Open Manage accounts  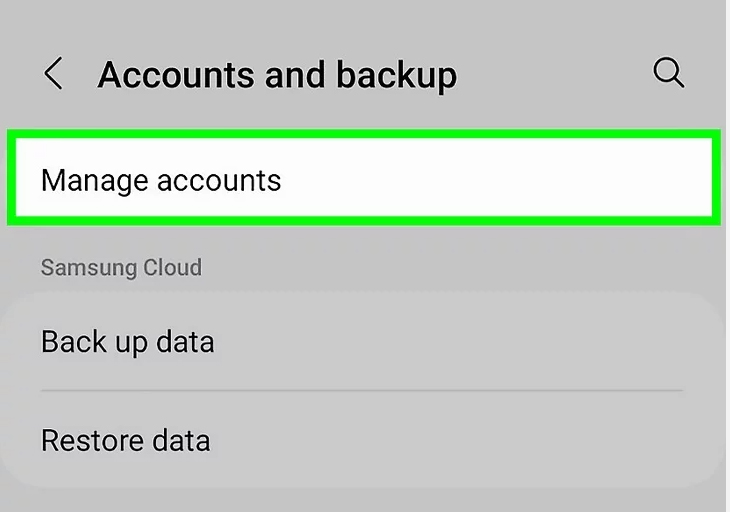[x=364, y=177]
